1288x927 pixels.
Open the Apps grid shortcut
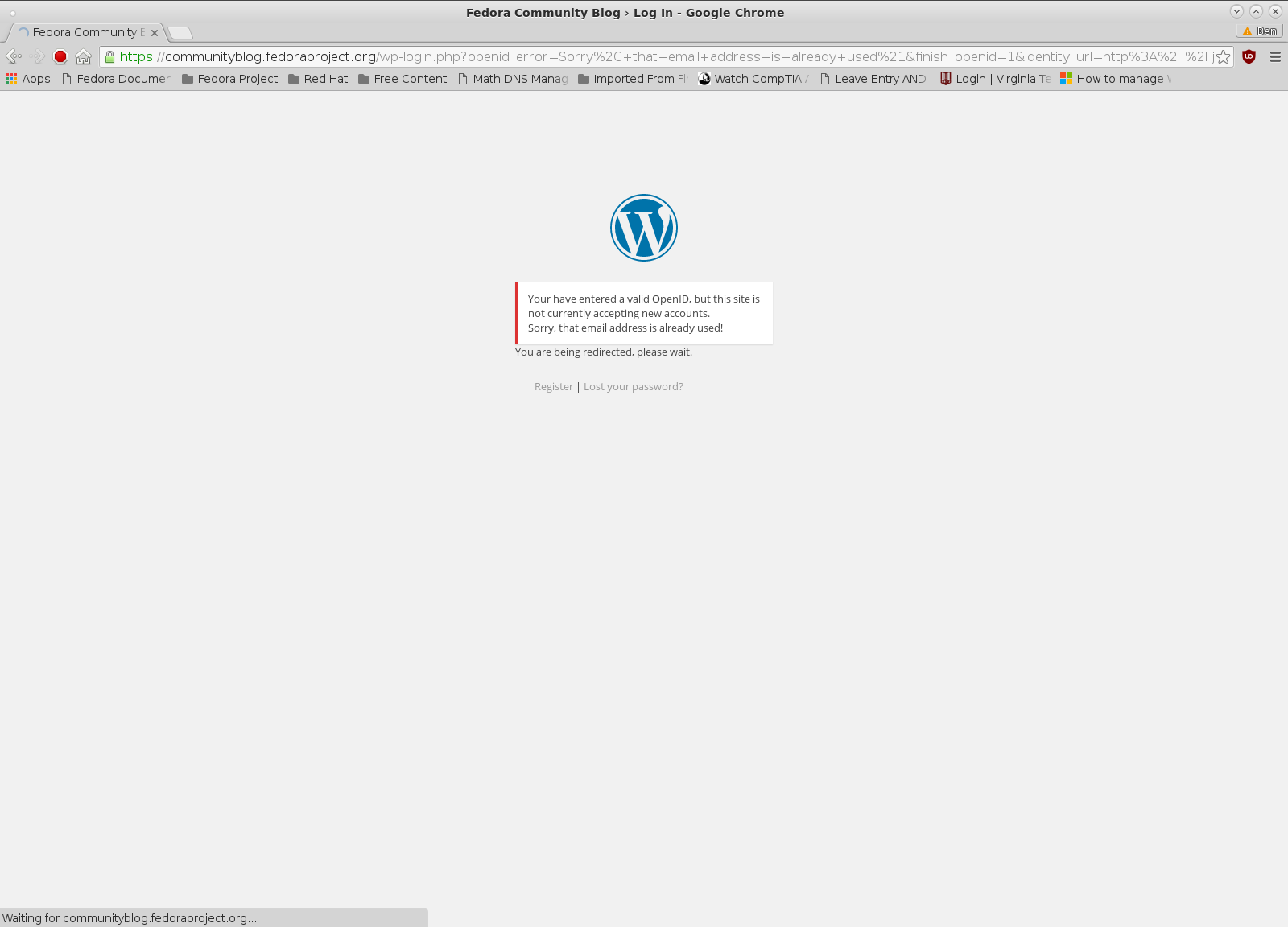28,79
